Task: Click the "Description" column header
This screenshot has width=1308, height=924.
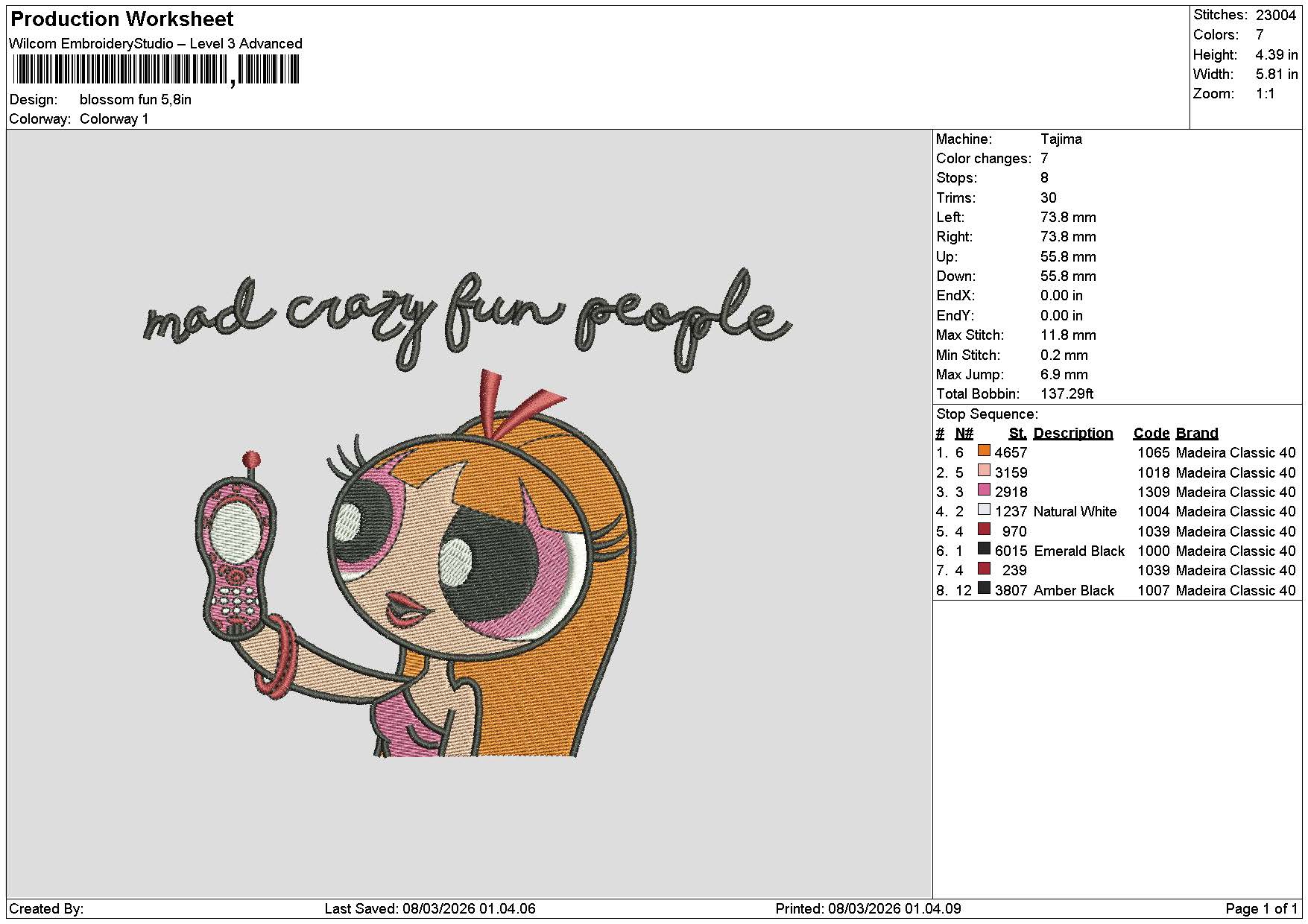Action: pyautogui.click(x=1073, y=434)
